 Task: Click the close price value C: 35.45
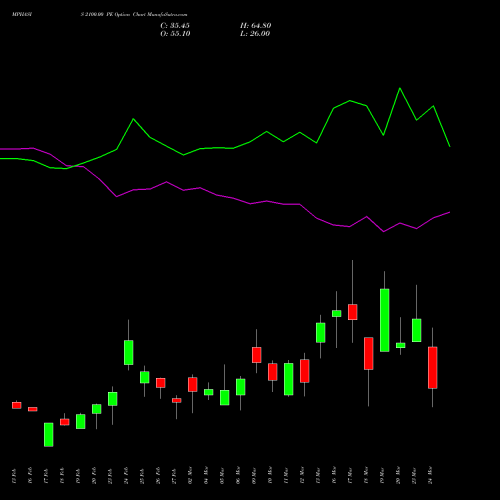175,26
